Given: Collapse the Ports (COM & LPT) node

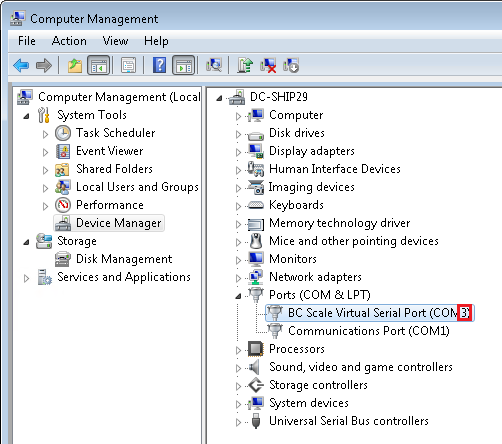Looking at the screenshot, I should [238, 296].
